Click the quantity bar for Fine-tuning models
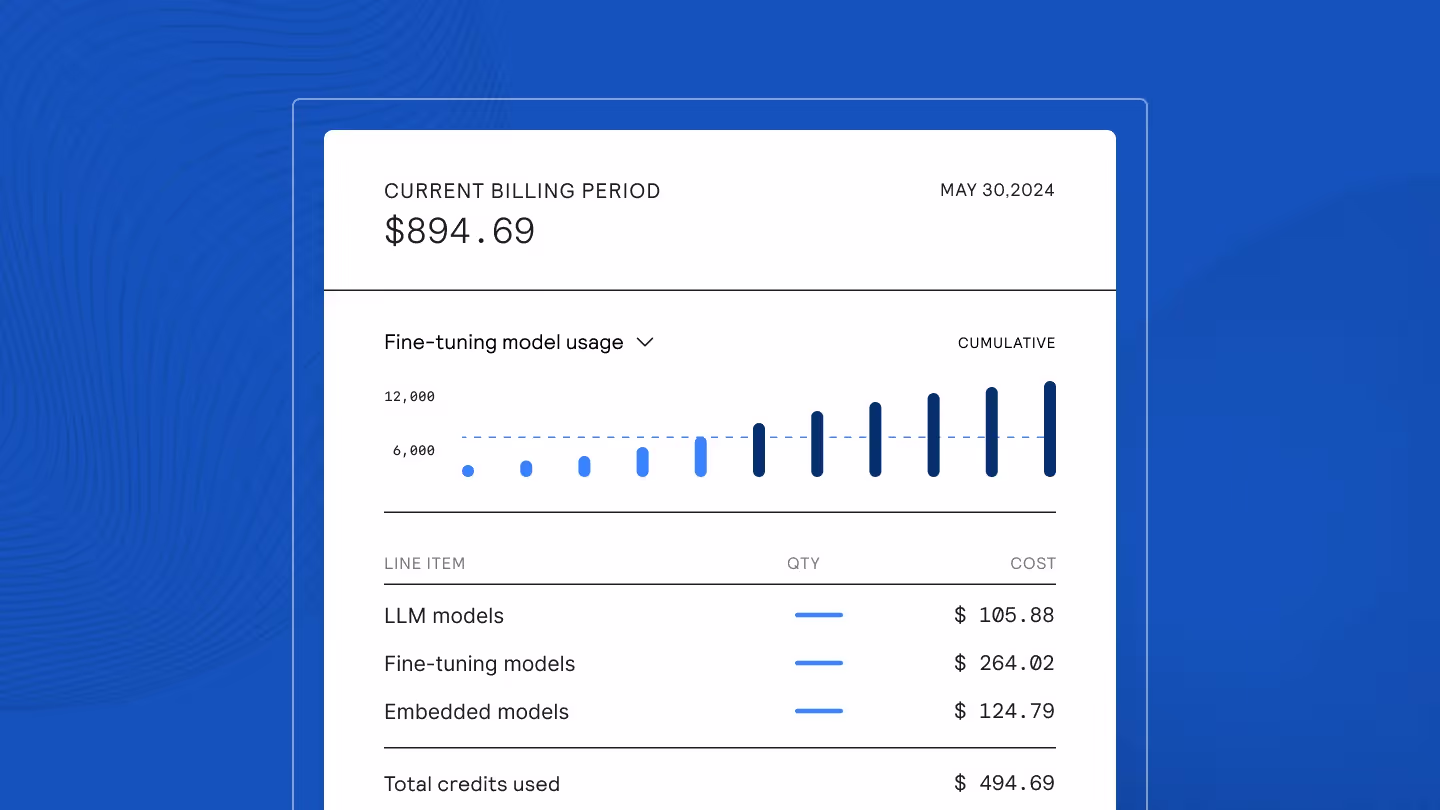The width and height of the screenshot is (1440, 810). tap(819, 663)
